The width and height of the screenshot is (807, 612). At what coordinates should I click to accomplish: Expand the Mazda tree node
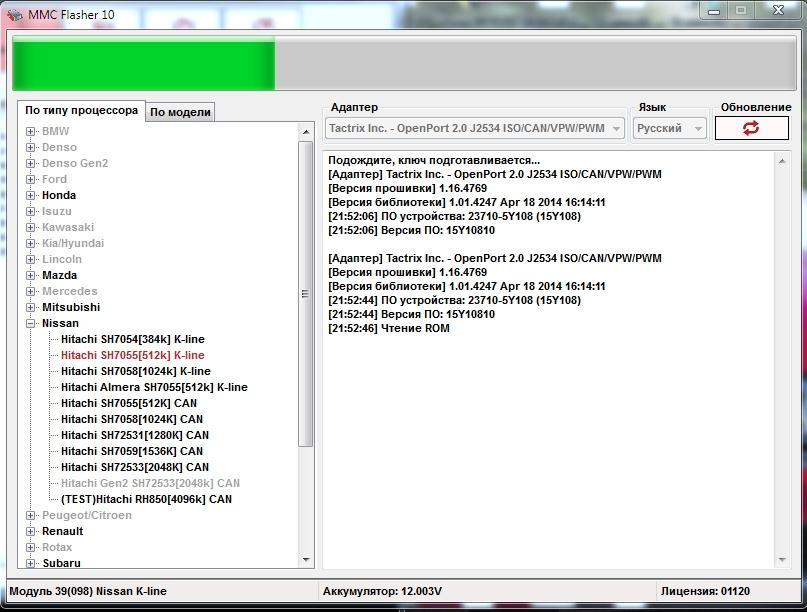tap(30, 275)
